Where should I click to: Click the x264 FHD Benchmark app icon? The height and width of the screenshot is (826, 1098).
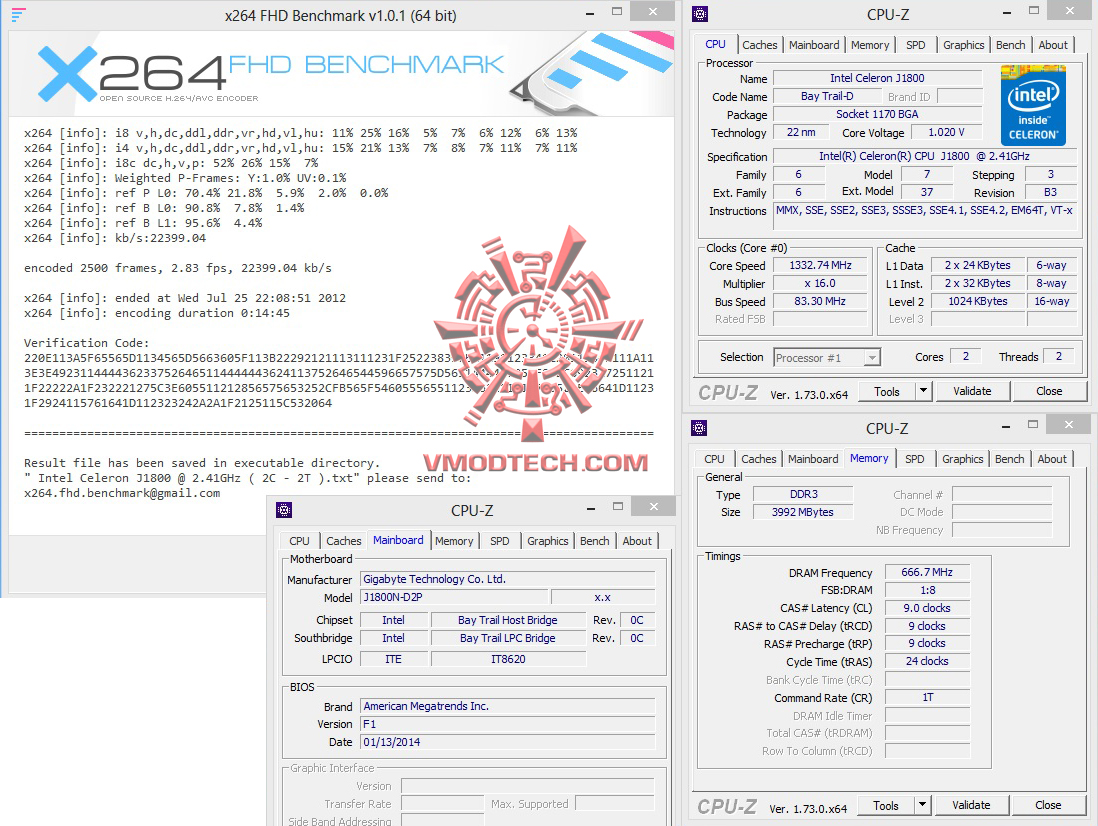19,15
